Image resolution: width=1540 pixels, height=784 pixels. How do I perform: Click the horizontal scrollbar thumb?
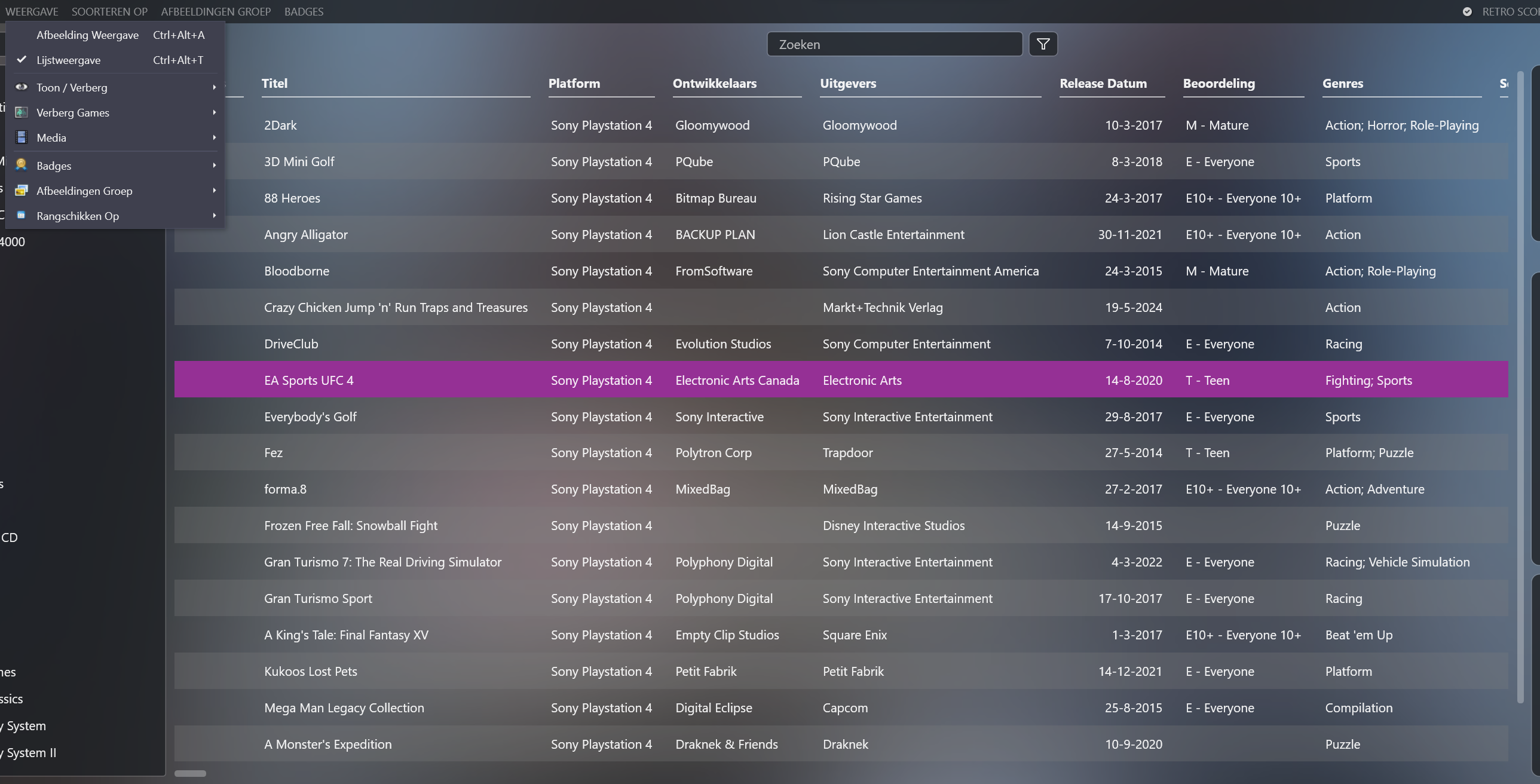[190, 773]
